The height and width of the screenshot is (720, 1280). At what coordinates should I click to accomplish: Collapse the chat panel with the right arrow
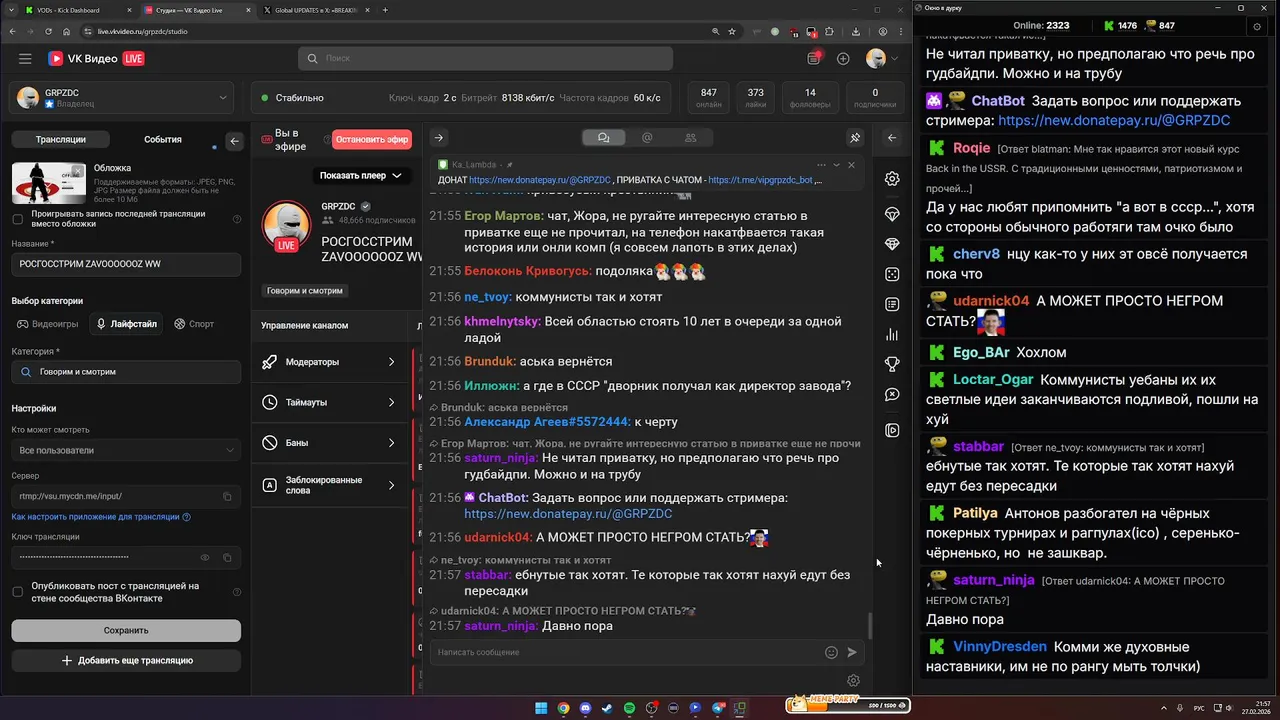[438, 138]
